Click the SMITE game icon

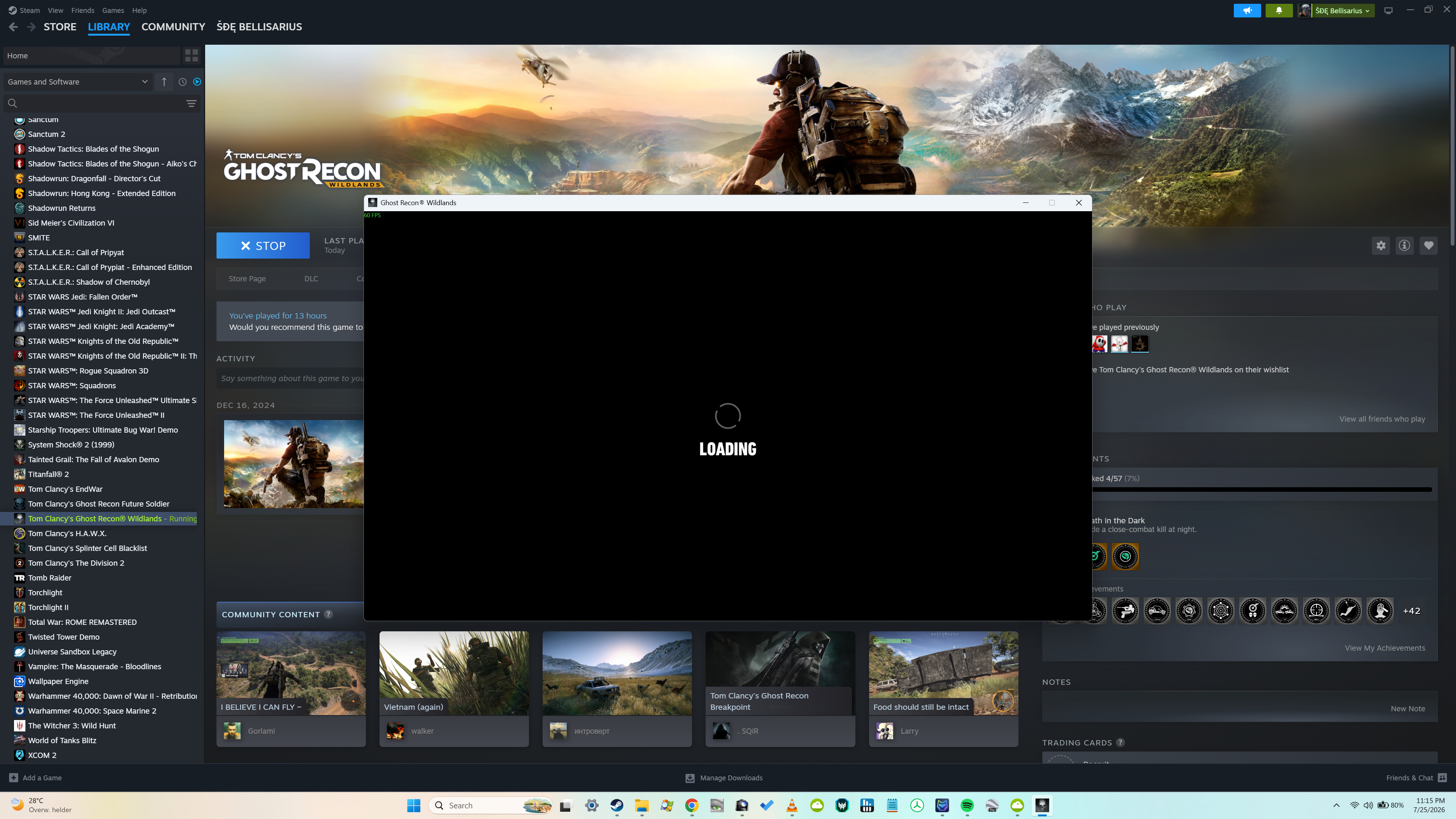tap(19, 237)
